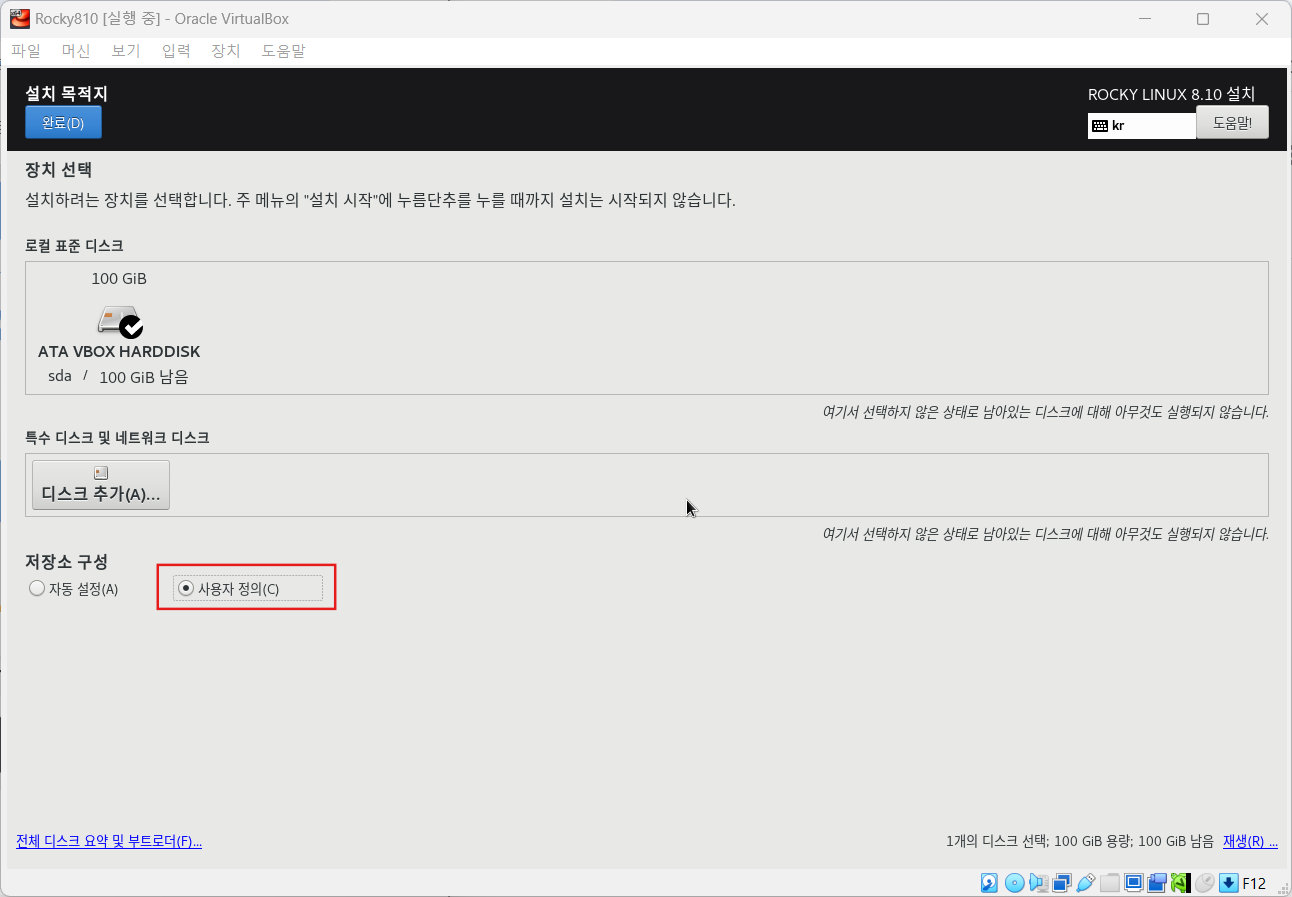This screenshot has height=897, width=1292.
Task: Click the mouse integration status icon
Action: [x=1204, y=883]
